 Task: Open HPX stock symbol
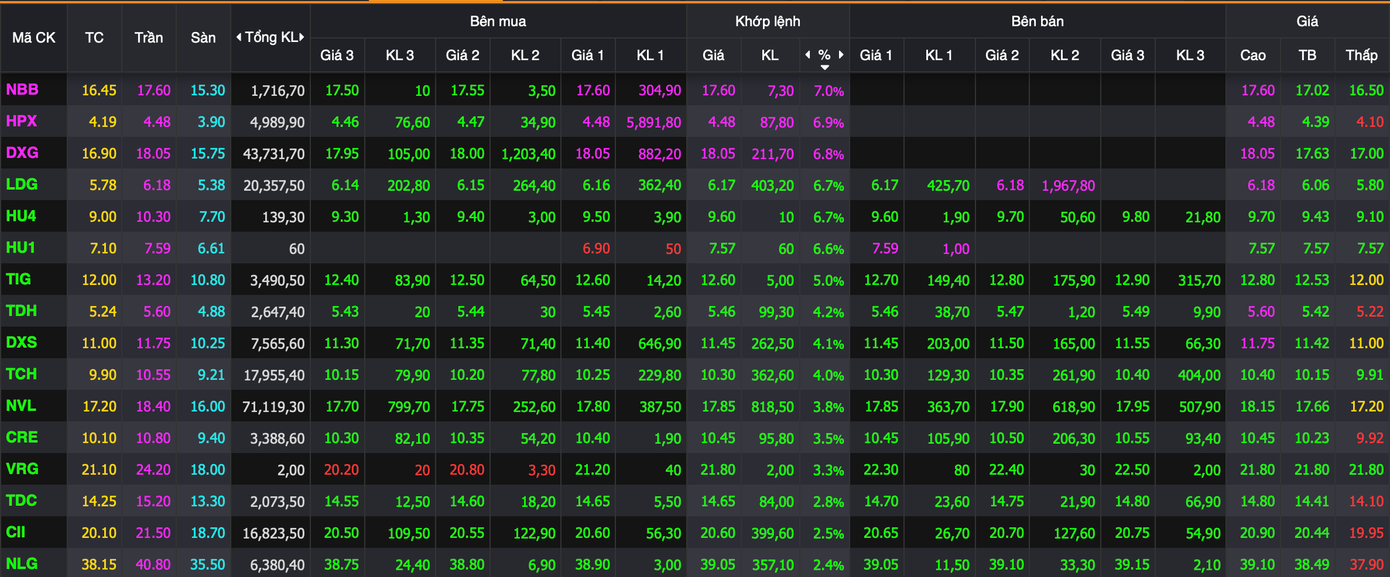pos(21,121)
